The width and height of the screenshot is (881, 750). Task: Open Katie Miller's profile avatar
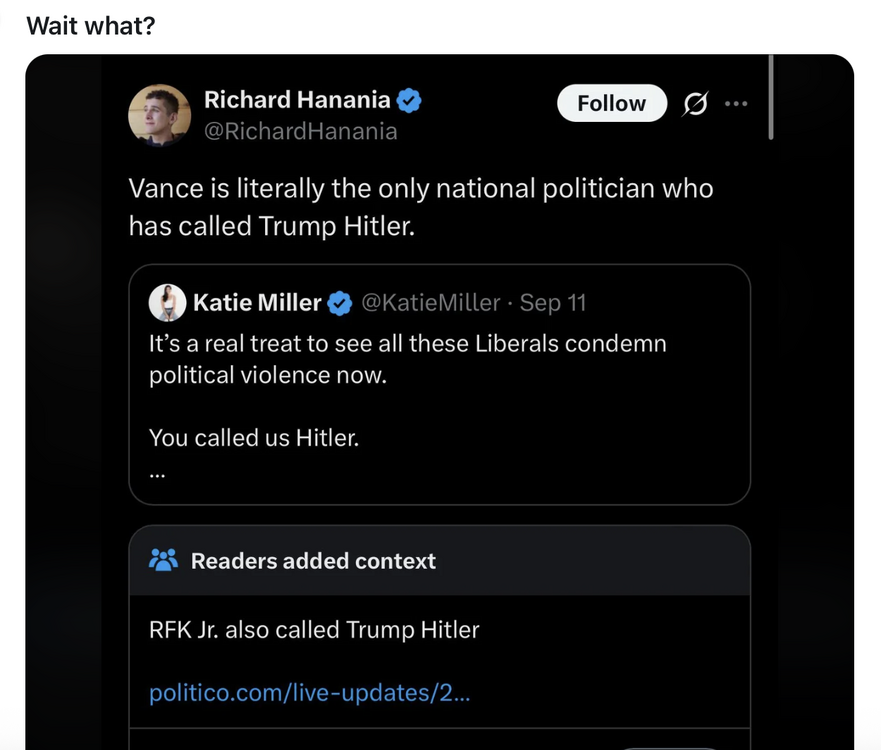(167, 302)
